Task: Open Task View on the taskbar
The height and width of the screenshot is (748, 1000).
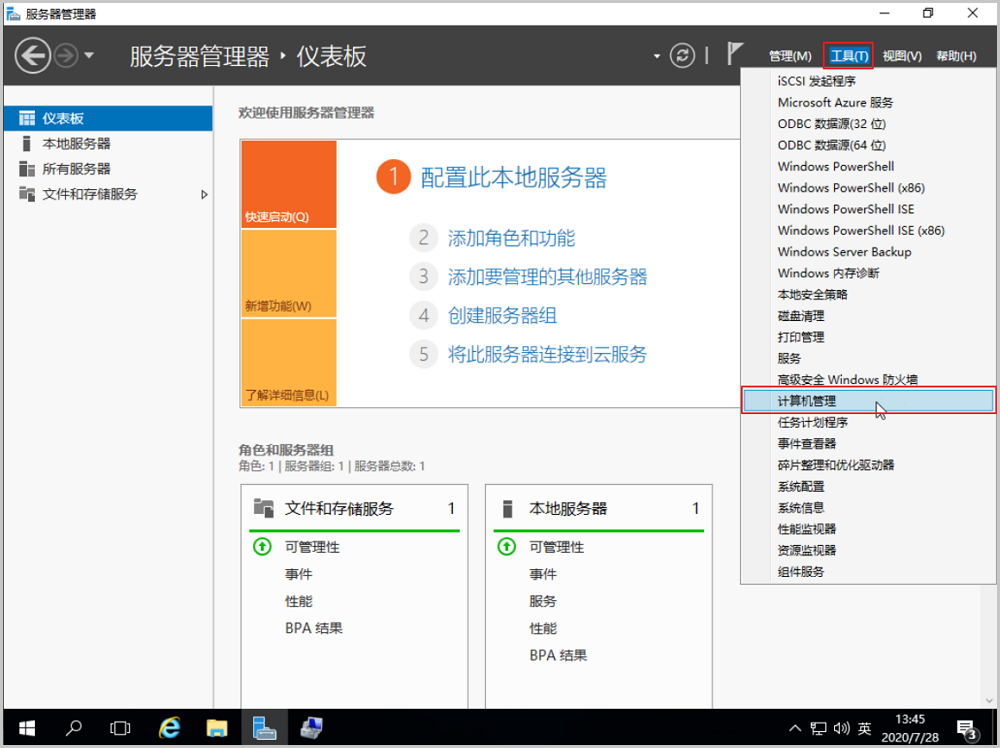Action: coord(121,728)
